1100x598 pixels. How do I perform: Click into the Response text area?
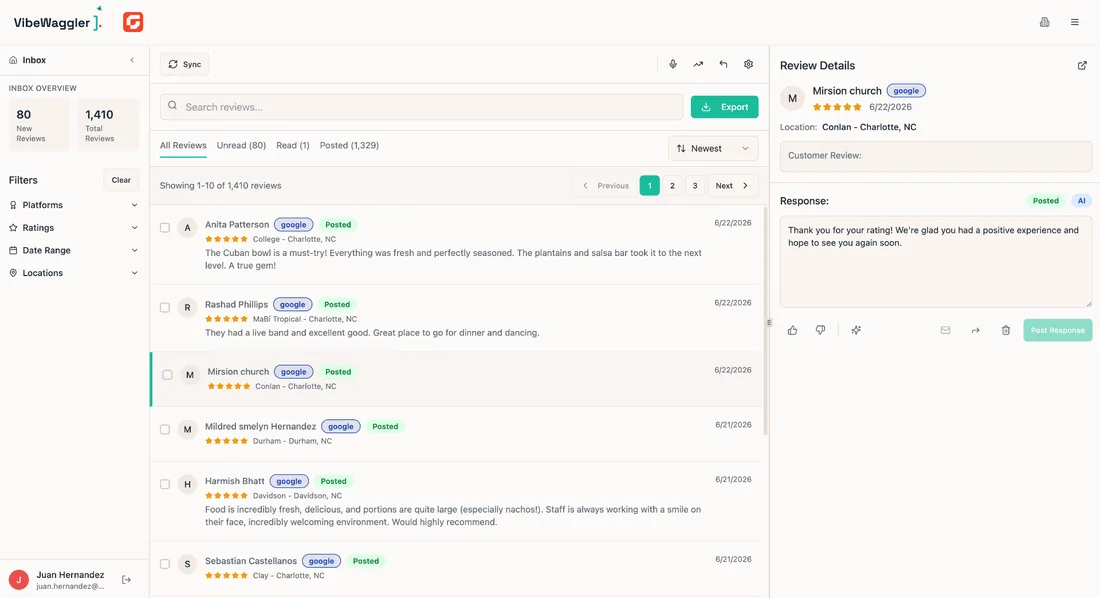(x=936, y=261)
